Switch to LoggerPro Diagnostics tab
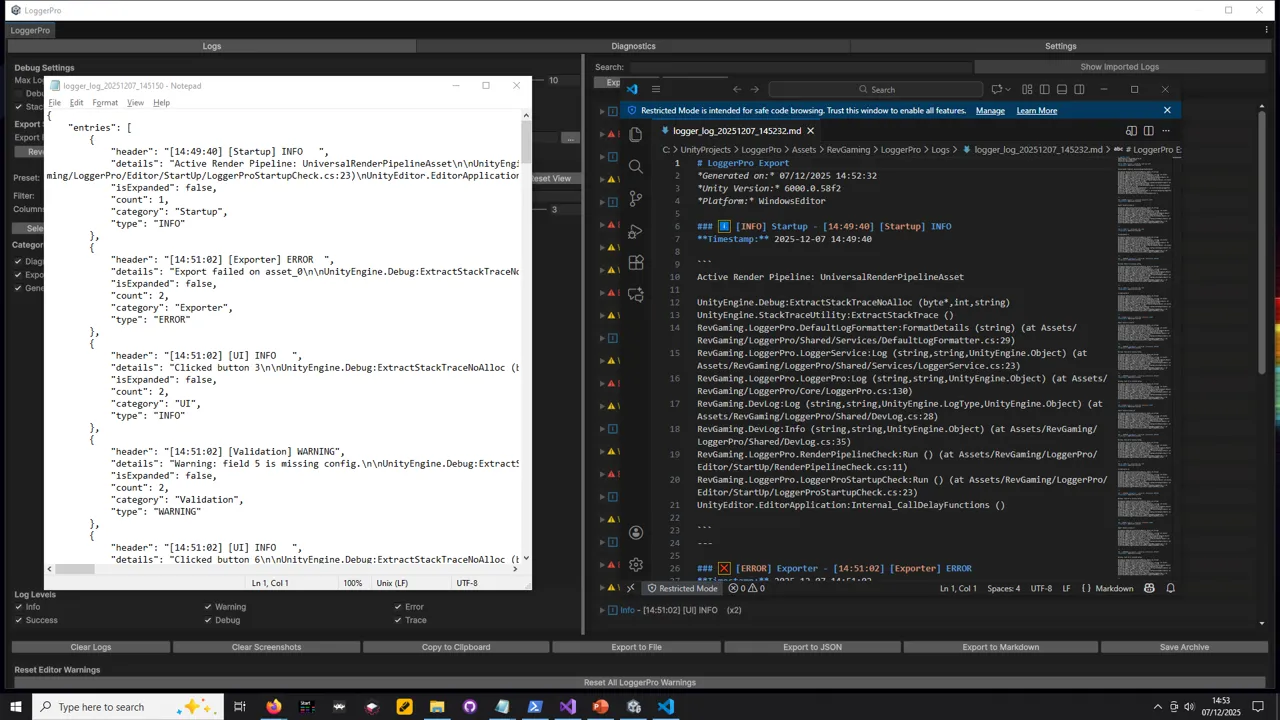 click(633, 46)
